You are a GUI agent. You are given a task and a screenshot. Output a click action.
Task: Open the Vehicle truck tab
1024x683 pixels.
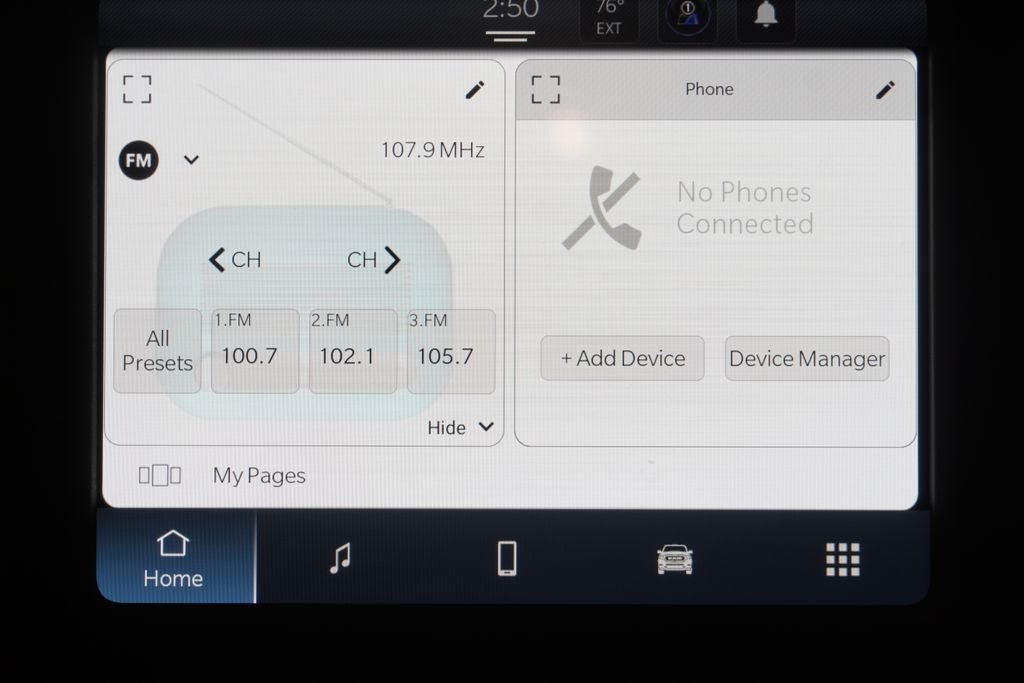point(675,559)
